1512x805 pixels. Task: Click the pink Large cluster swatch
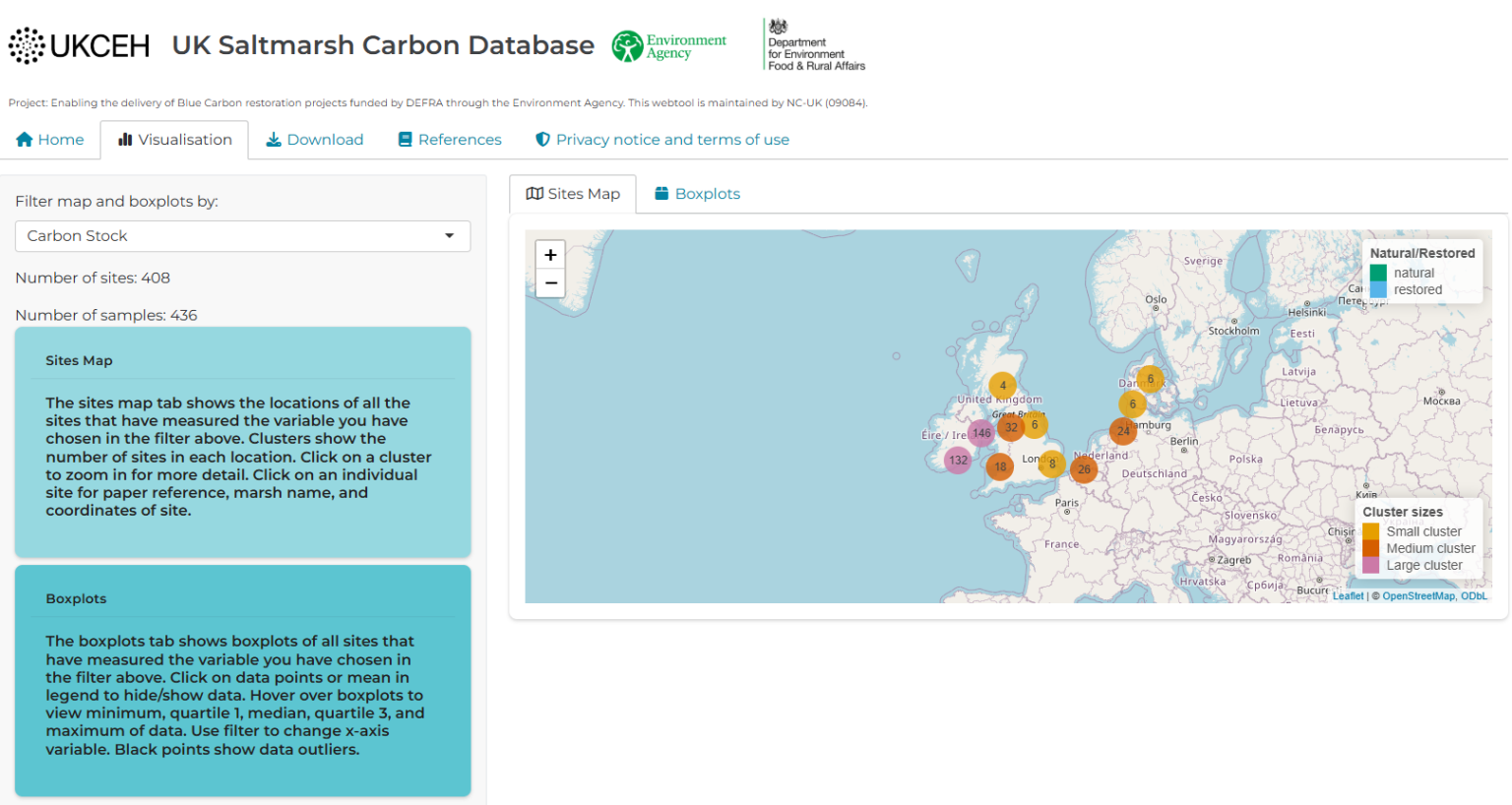click(x=1370, y=565)
